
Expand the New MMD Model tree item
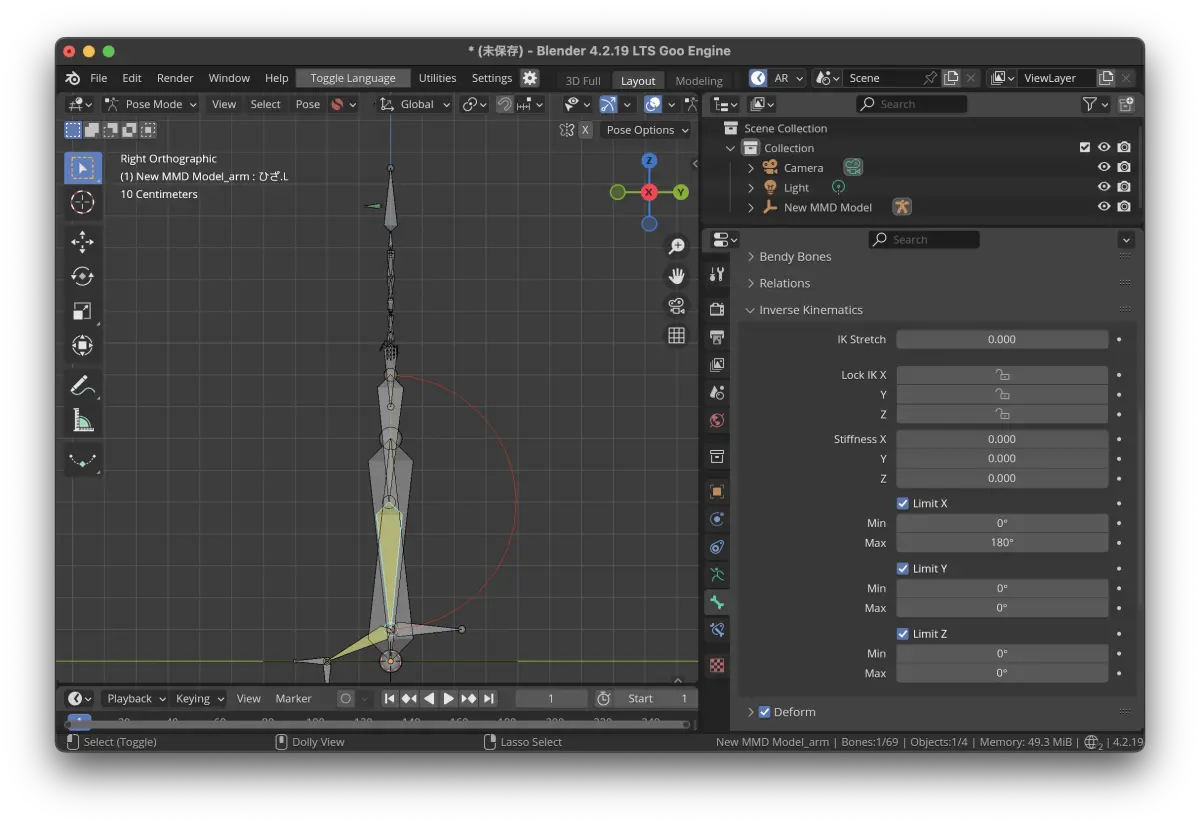(751, 207)
